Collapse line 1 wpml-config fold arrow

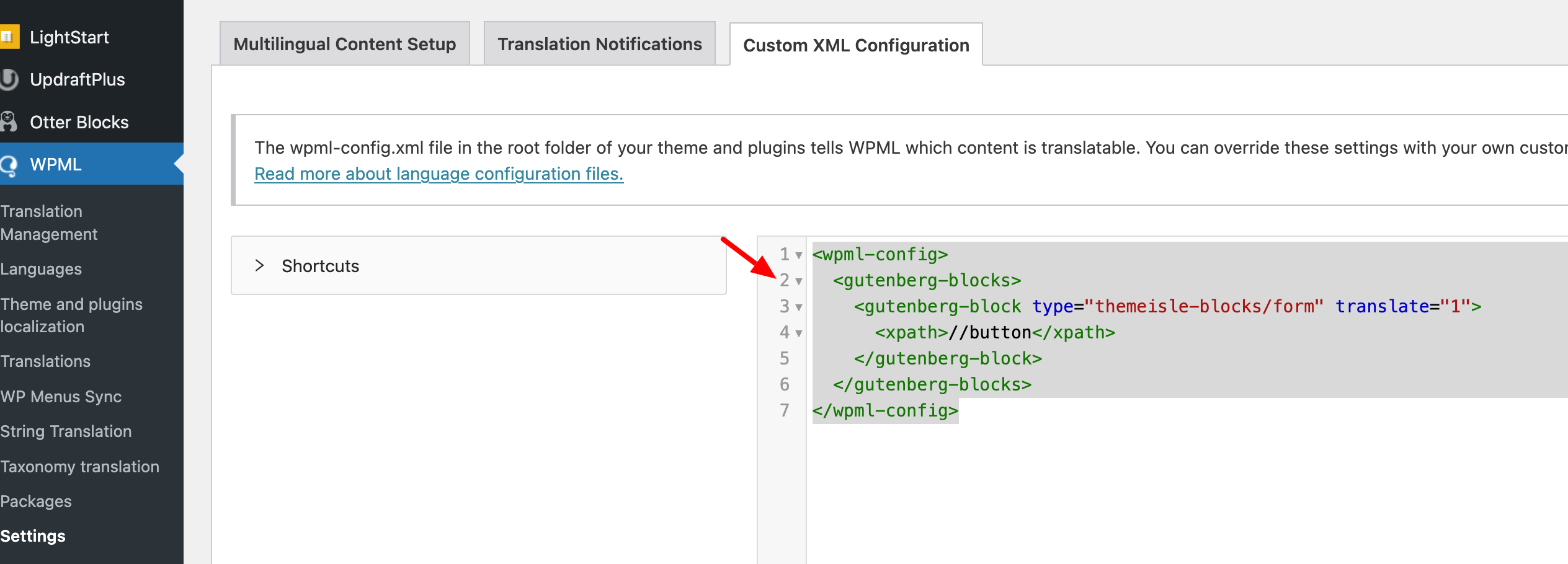tap(799, 255)
